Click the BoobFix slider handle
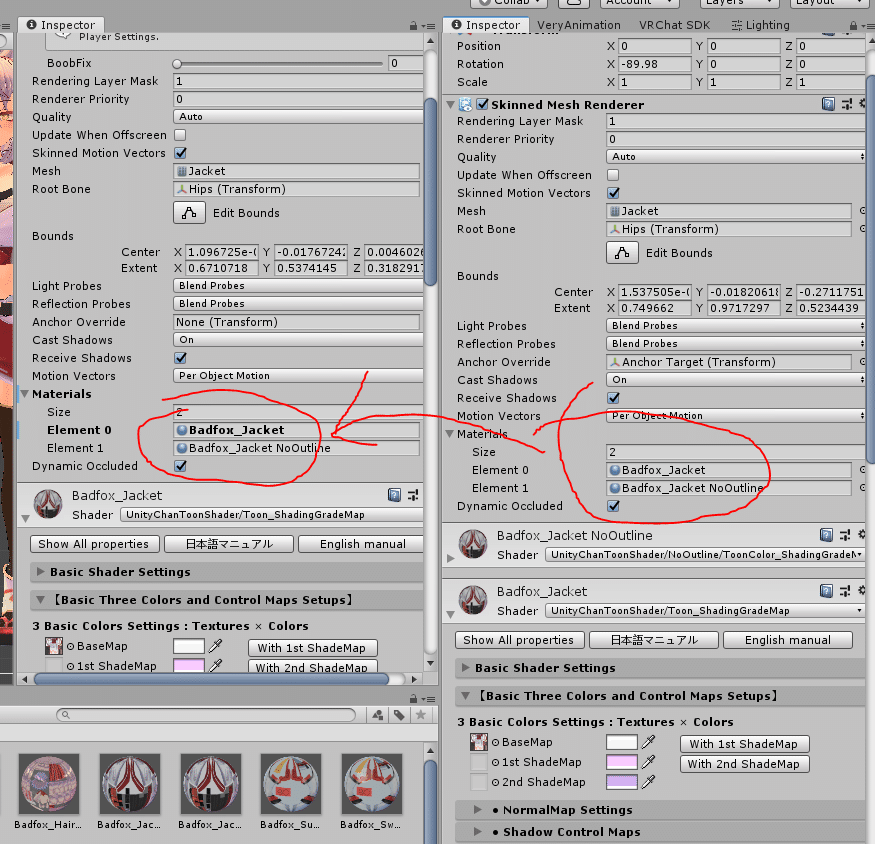The image size is (875, 844). pyautogui.click(x=177, y=64)
